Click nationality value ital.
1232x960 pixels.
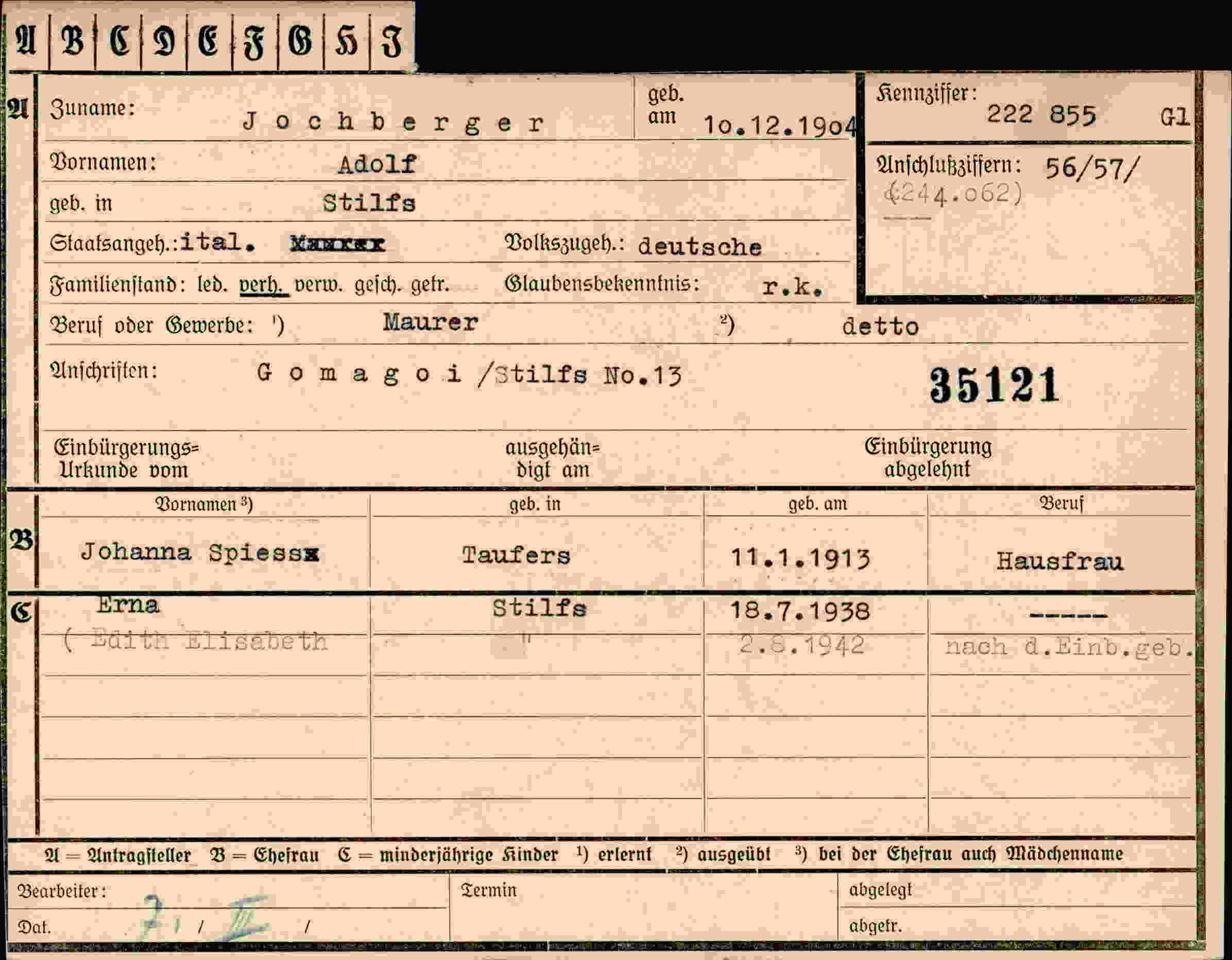point(218,242)
